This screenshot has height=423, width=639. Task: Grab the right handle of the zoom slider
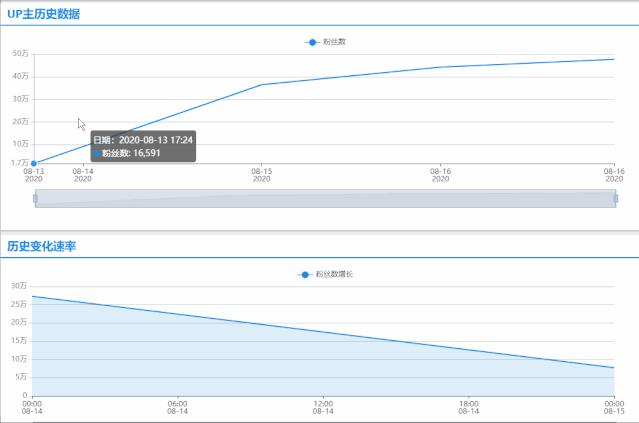(616, 198)
